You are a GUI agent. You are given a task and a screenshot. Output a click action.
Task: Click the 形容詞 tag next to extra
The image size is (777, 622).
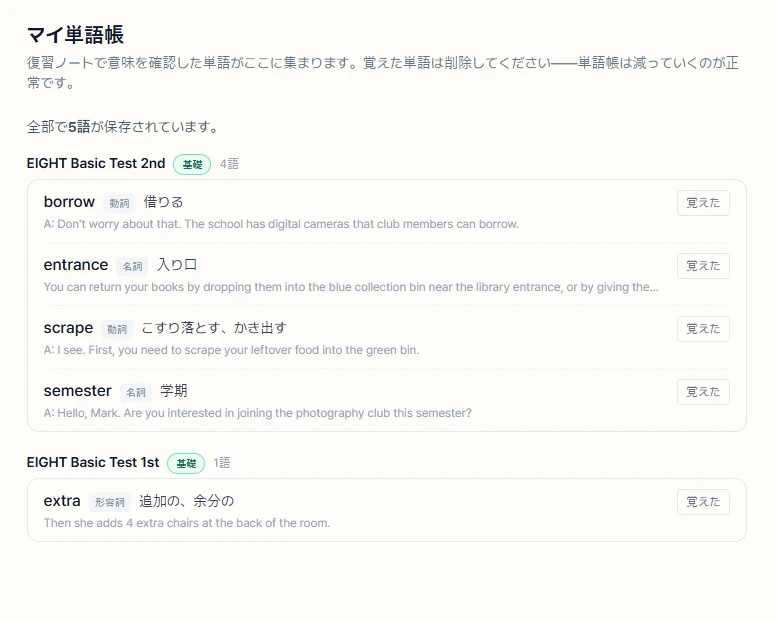point(110,502)
